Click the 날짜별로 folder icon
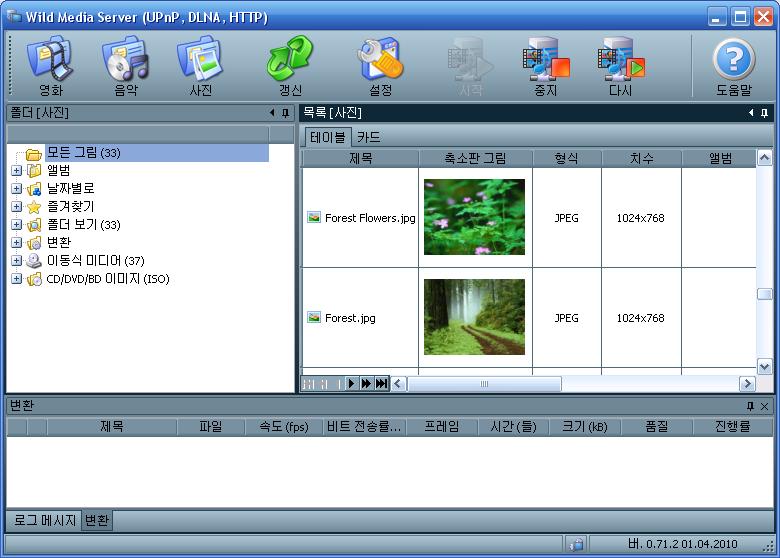The image size is (780, 558). tap(34, 189)
